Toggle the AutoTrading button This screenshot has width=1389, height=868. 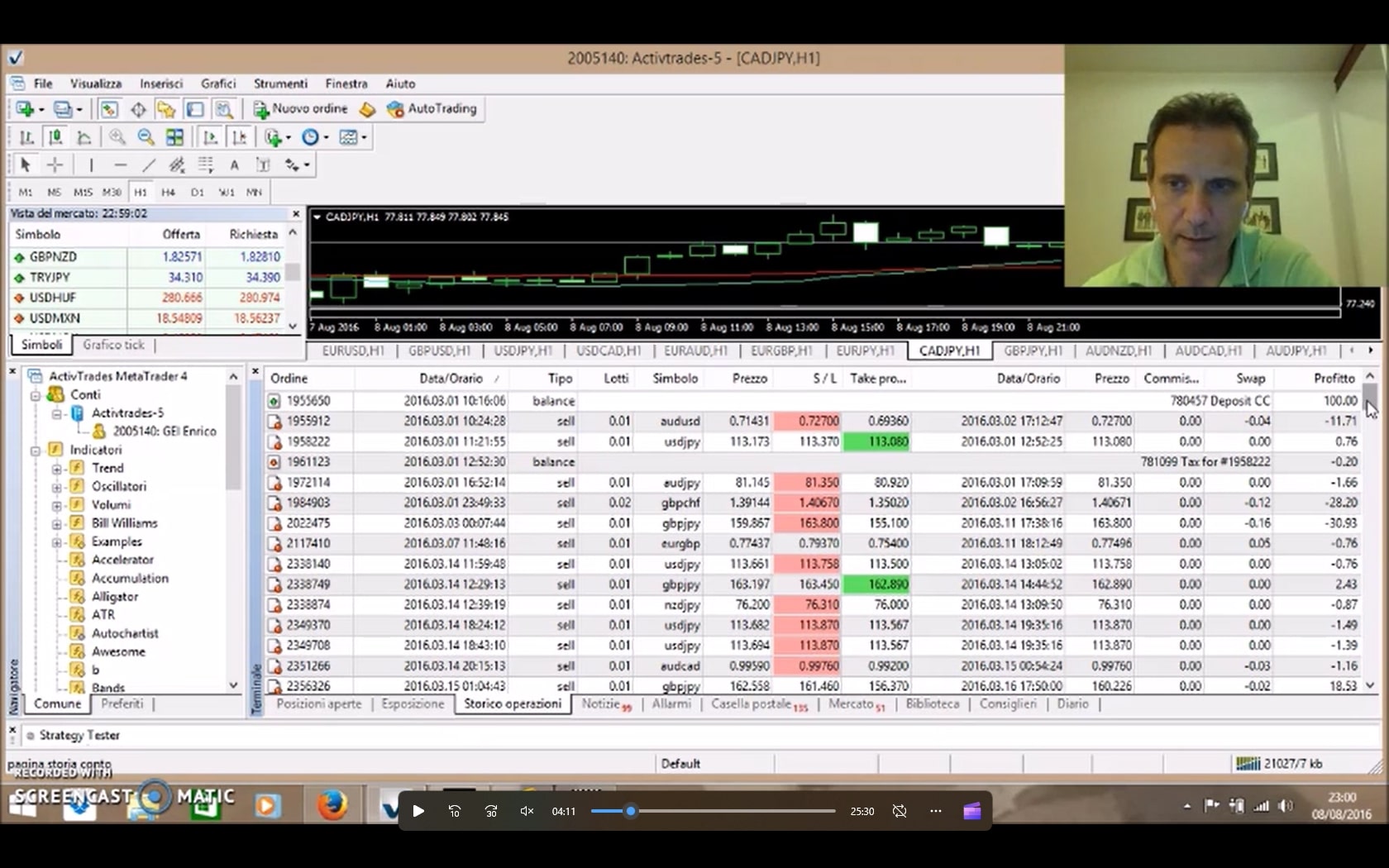432,109
